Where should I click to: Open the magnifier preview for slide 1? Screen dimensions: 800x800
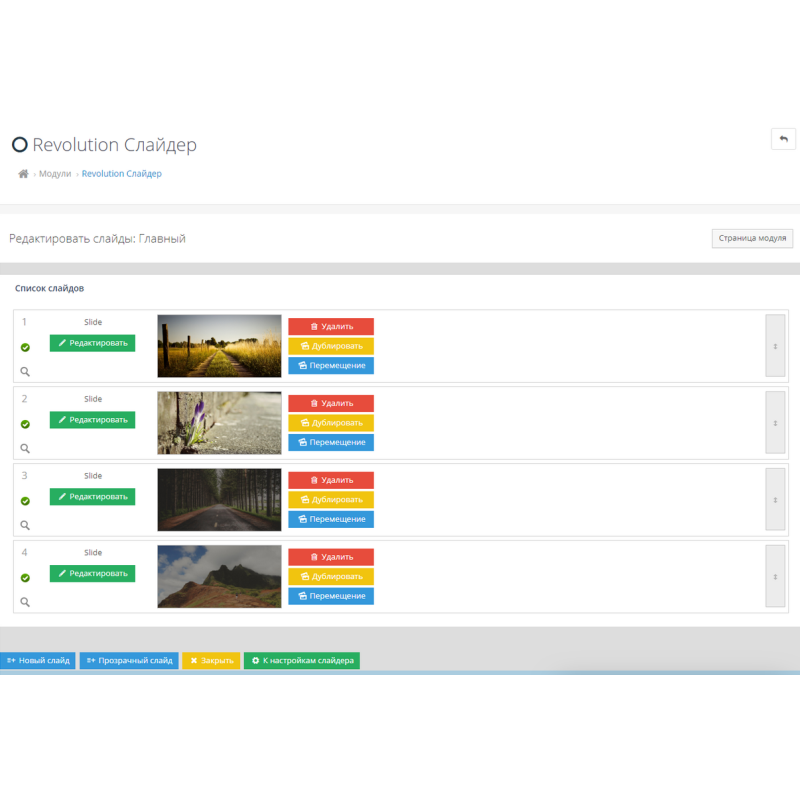(25, 371)
